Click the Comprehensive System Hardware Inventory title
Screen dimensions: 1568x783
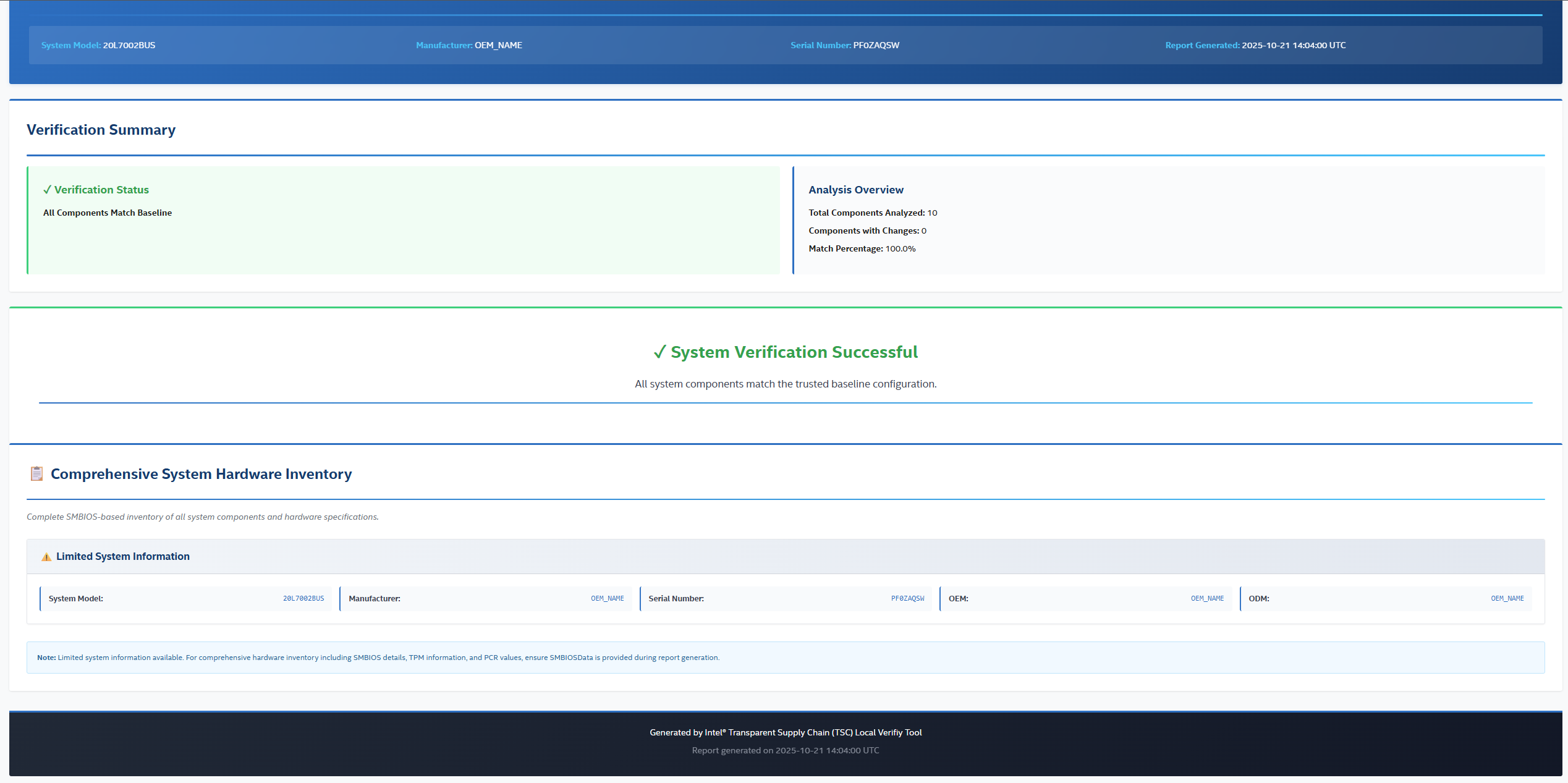(201, 474)
